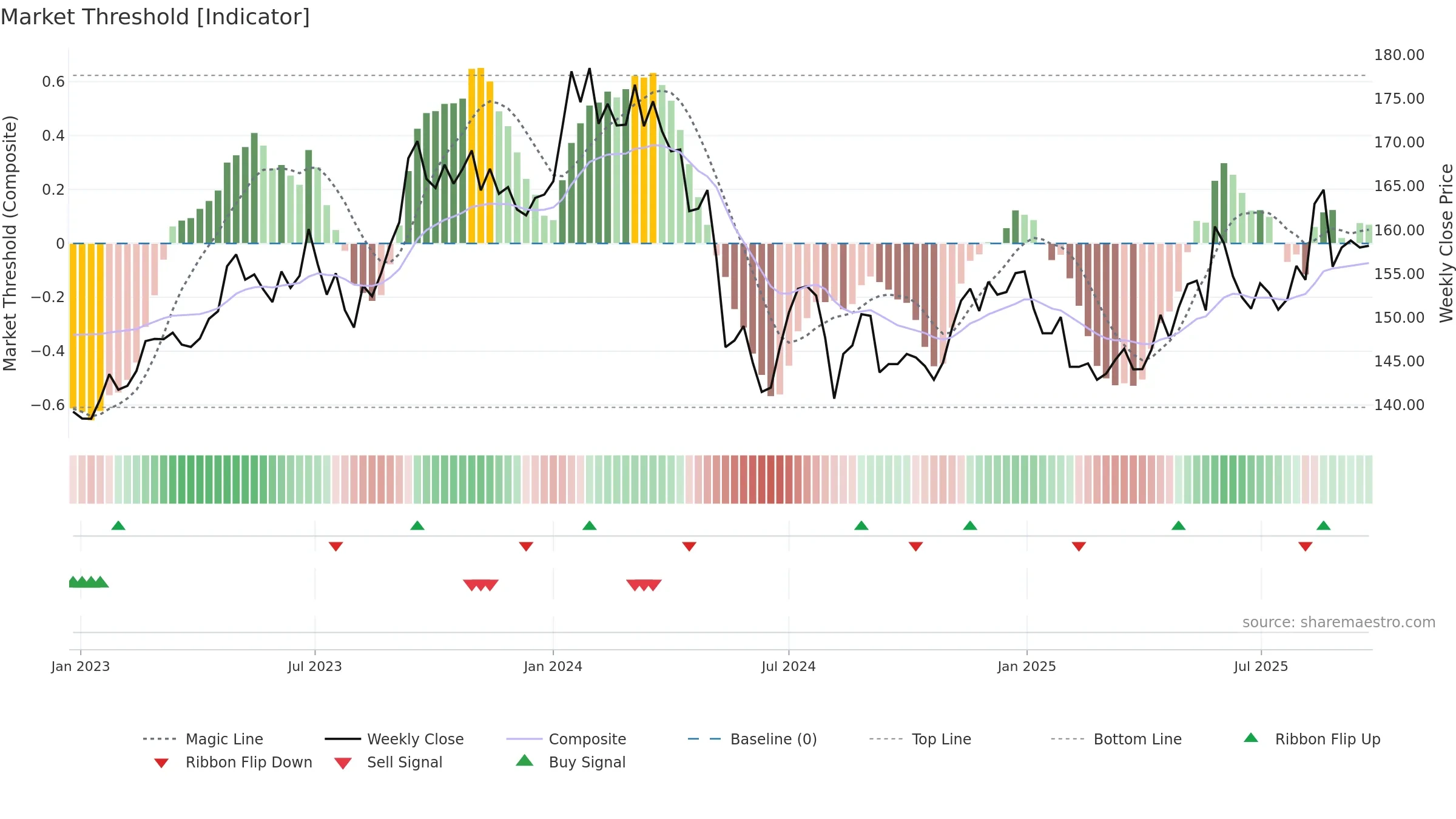The height and width of the screenshot is (819, 1456).
Task: Click the chart title Market Threshold [Indicator]
Action: [x=155, y=17]
